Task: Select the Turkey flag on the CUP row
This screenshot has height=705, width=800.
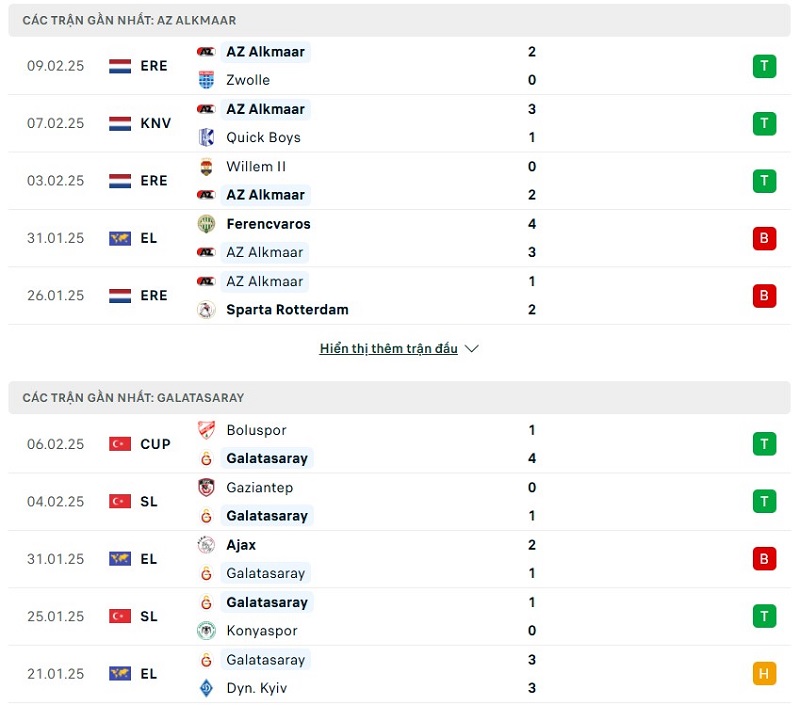Action: pyautogui.click(x=120, y=444)
